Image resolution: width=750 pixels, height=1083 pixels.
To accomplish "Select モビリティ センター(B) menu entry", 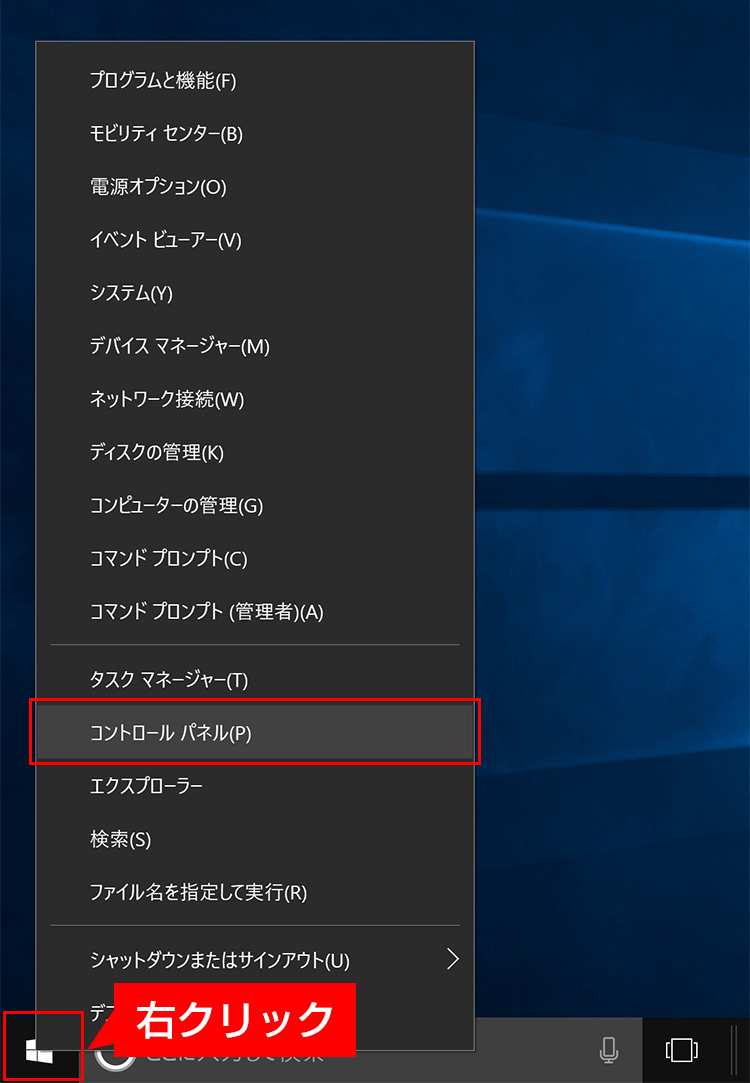I will click(x=254, y=134).
